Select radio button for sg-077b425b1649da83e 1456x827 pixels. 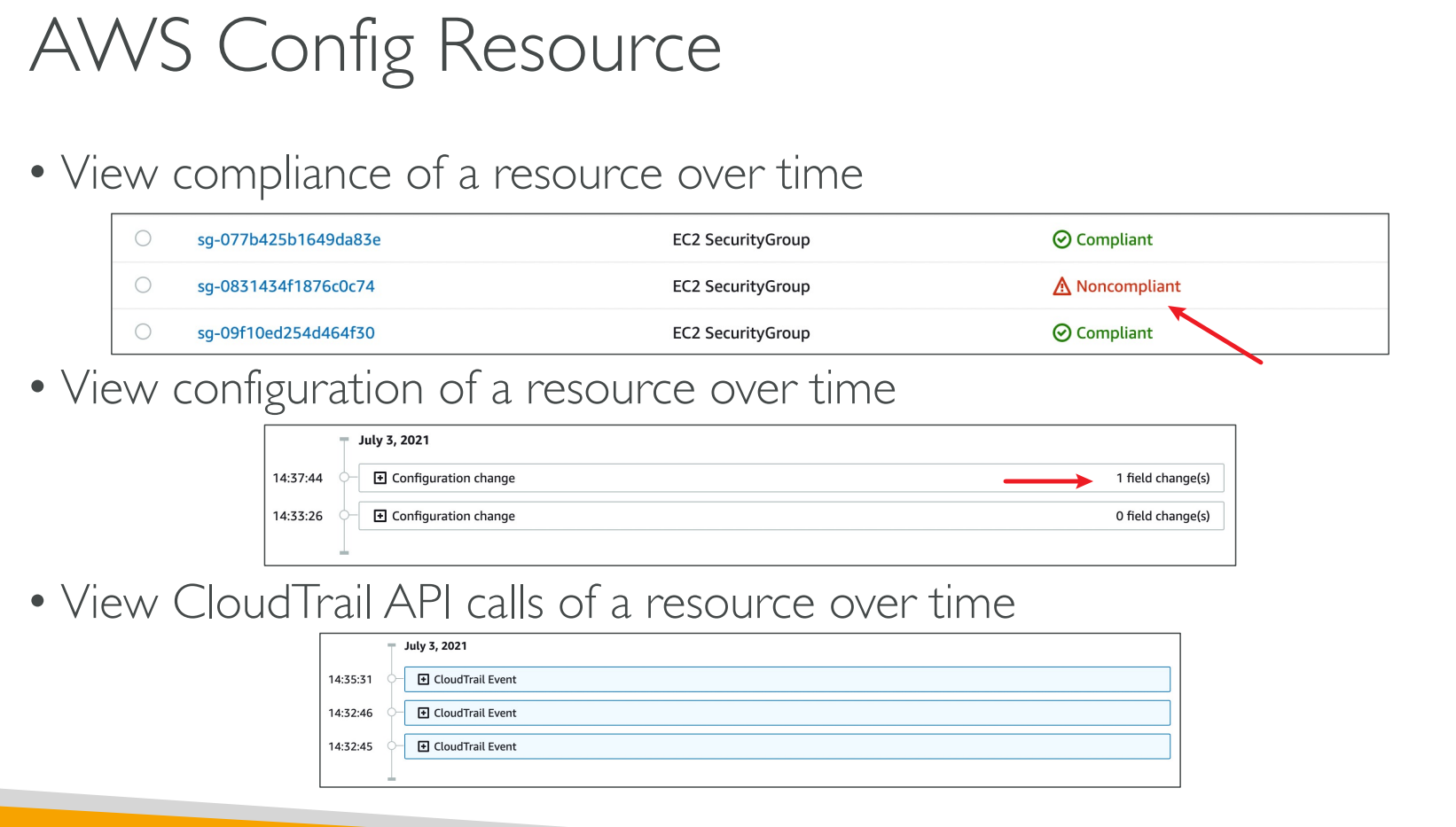click(x=143, y=238)
